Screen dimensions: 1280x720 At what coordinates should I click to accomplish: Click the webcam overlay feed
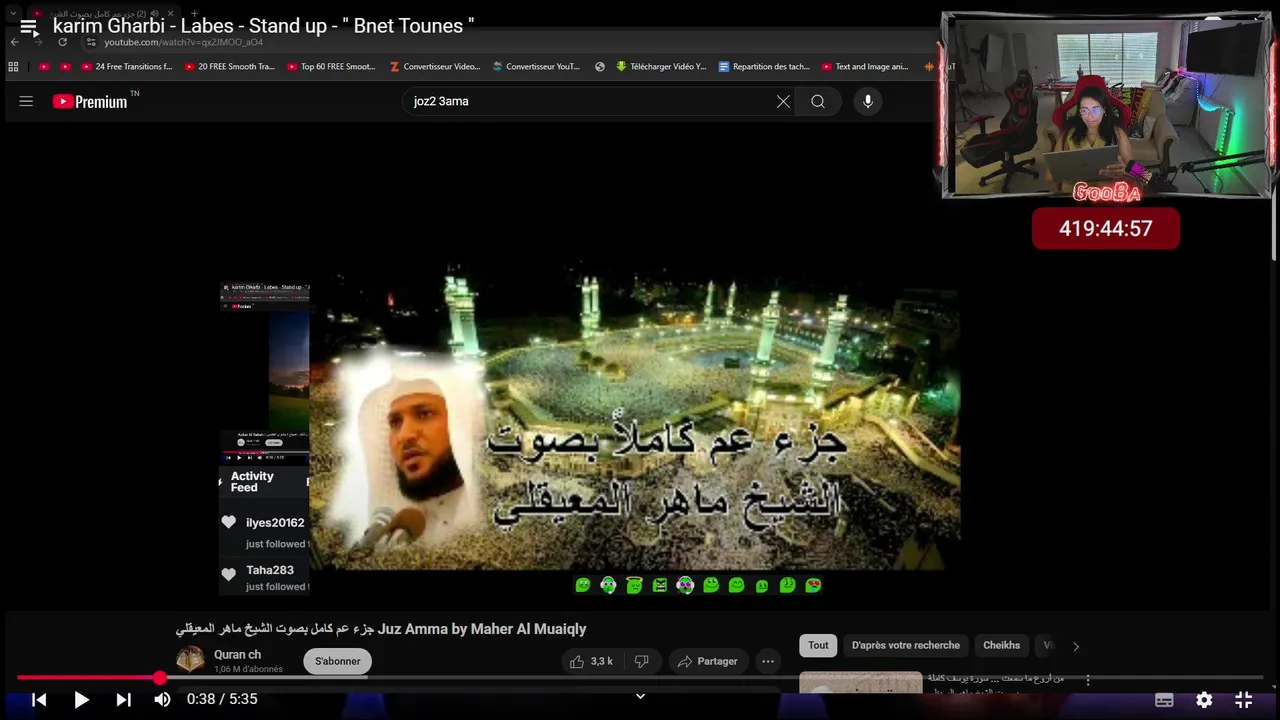pos(1107,106)
